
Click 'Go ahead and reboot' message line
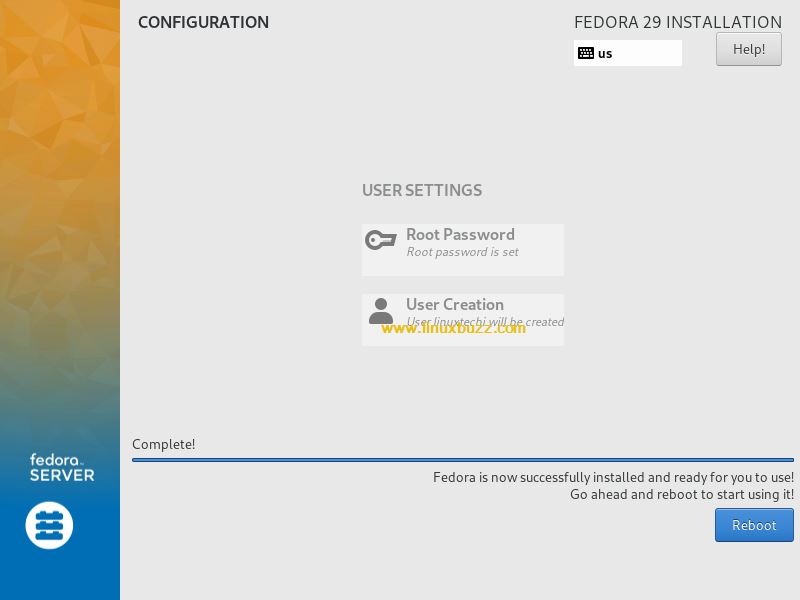coord(682,494)
